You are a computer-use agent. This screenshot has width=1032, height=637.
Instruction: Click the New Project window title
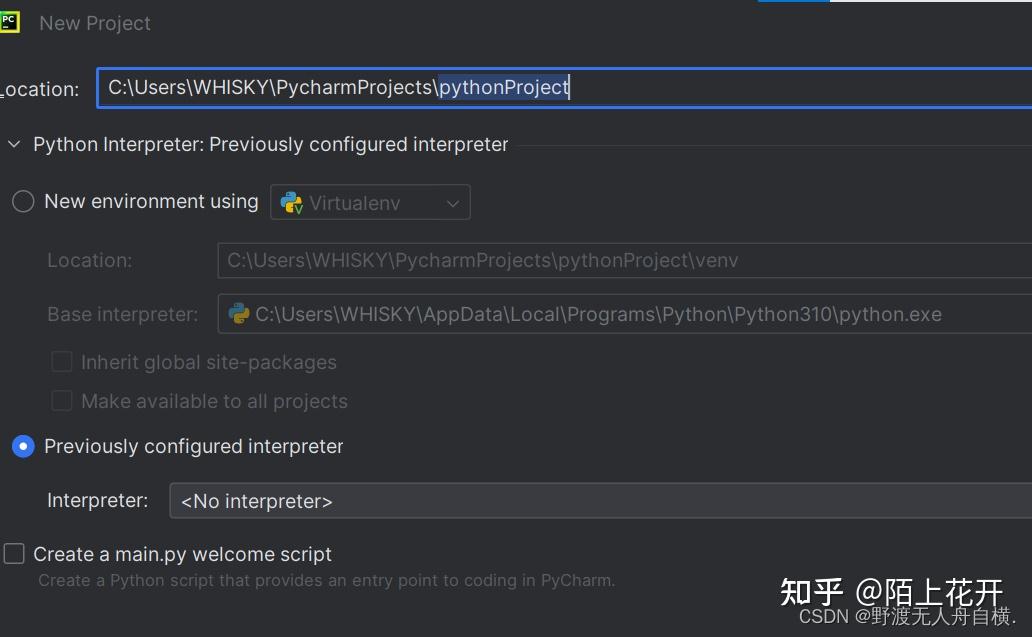95,23
